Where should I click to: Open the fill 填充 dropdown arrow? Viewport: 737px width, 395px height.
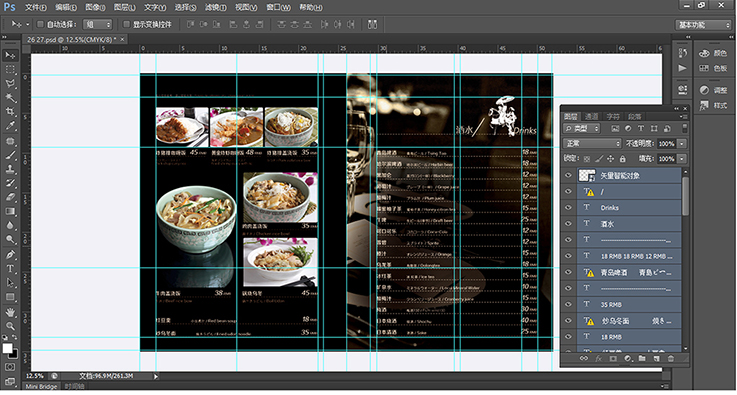point(682,159)
